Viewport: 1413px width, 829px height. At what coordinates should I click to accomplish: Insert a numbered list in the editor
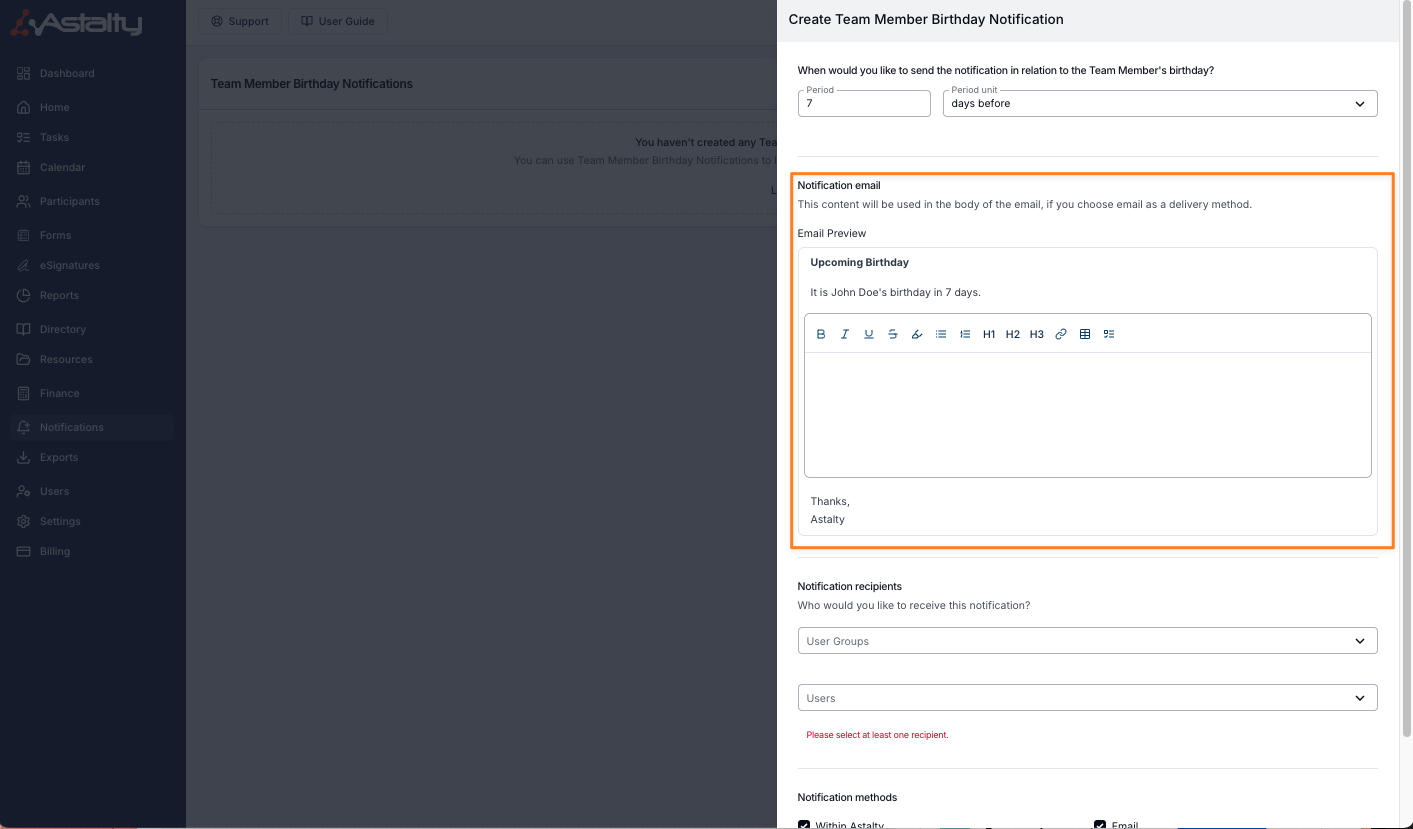(x=965, y=334)
